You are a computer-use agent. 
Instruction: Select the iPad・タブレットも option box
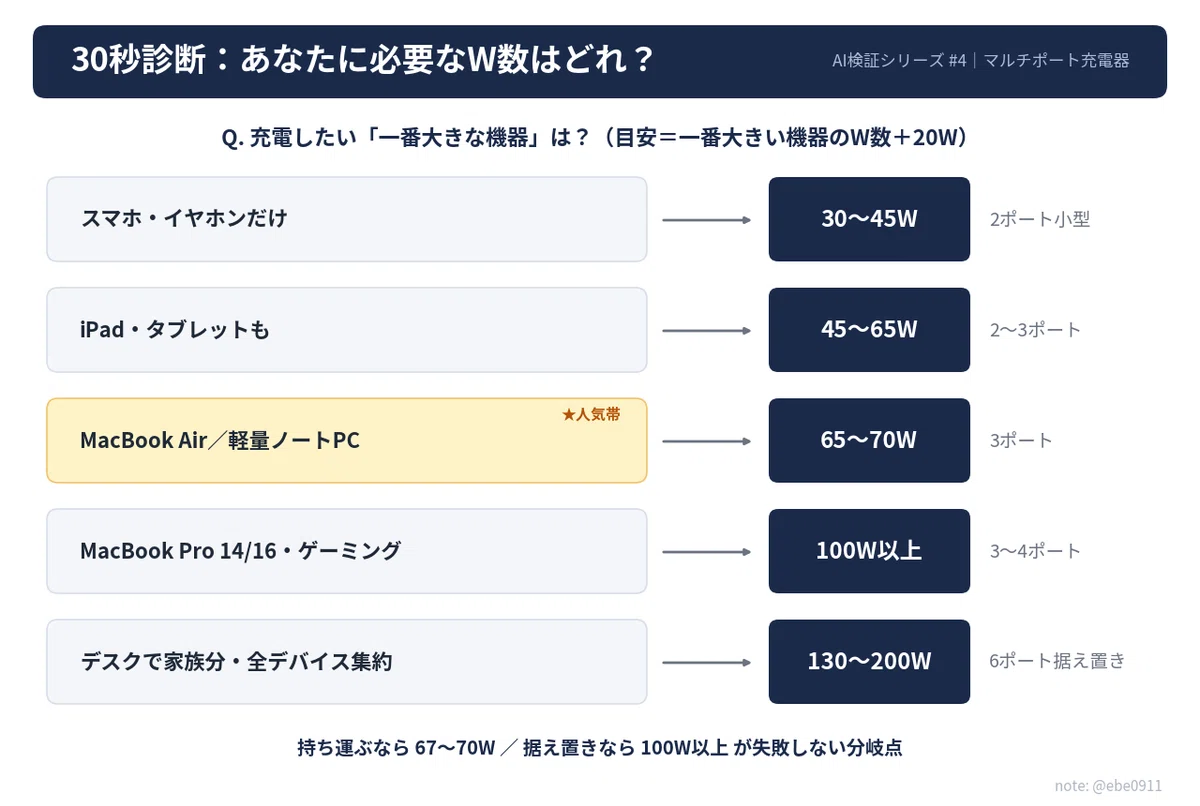[347, 330]
